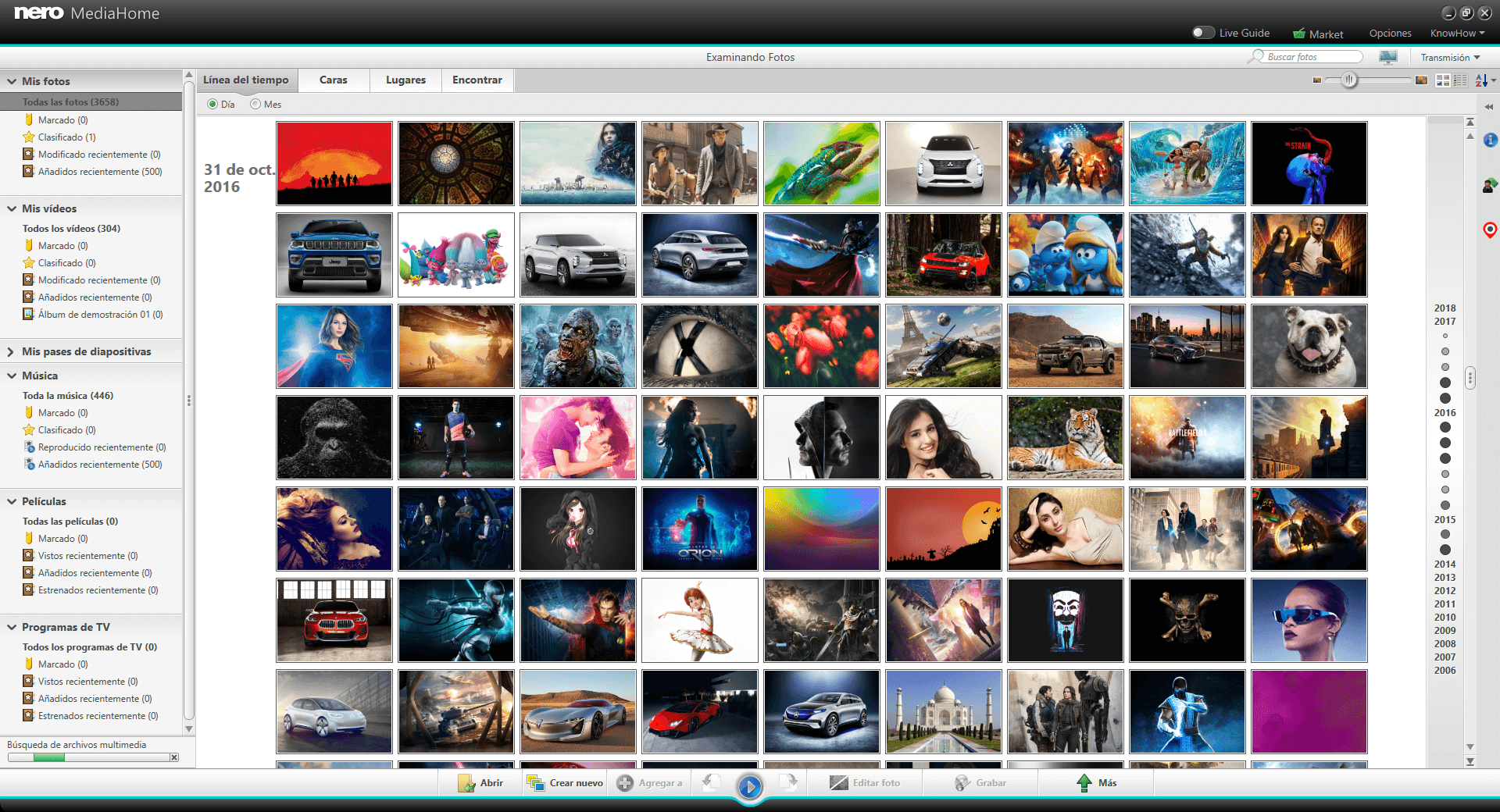Image resolution: width=1500 pixels, height=812 pixels.
Task: Expand Mis pases de diapositivas section
Action: [12, 352]
